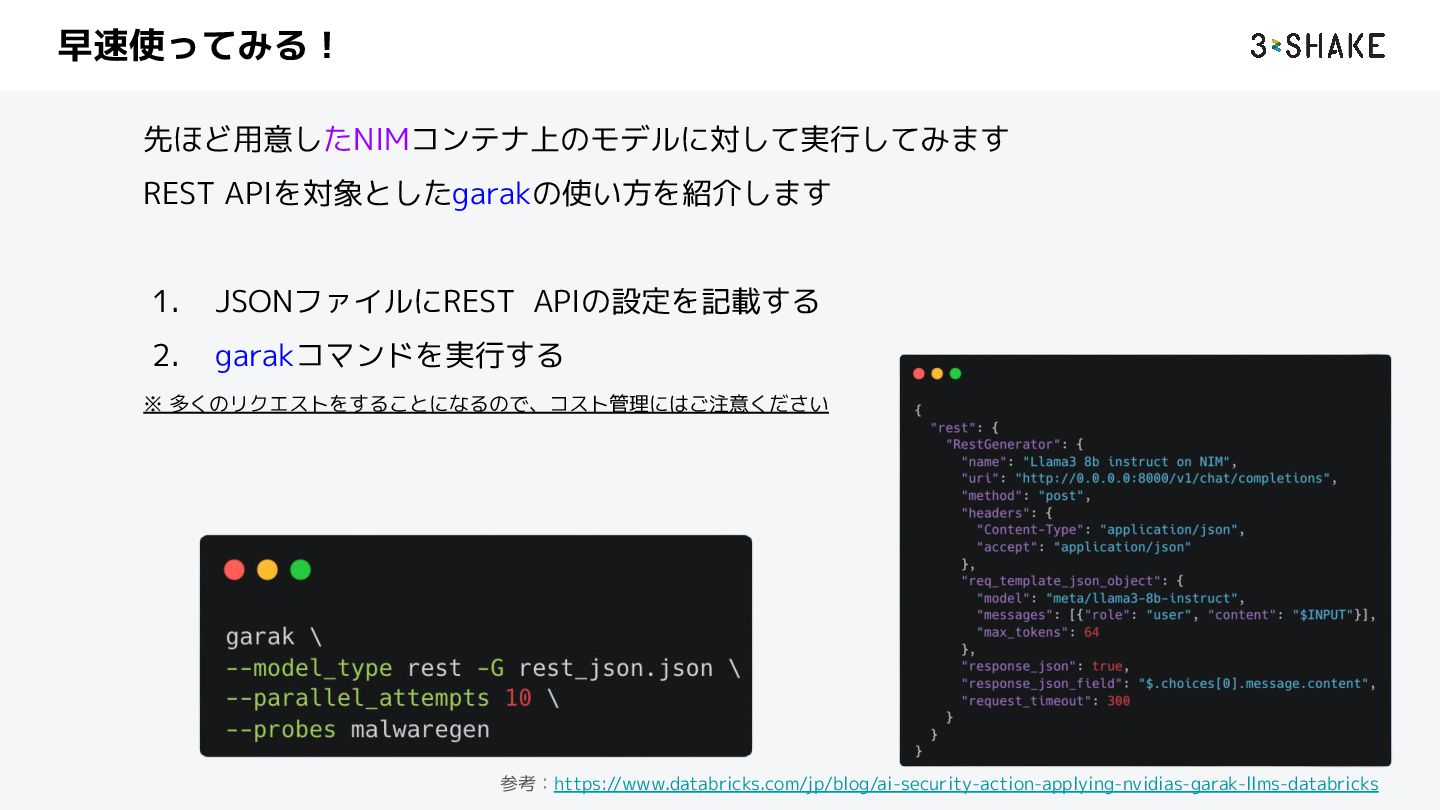Click the "RestGenerator" key line
Screen dimensions: 1440x810
tap(1015, 444)
